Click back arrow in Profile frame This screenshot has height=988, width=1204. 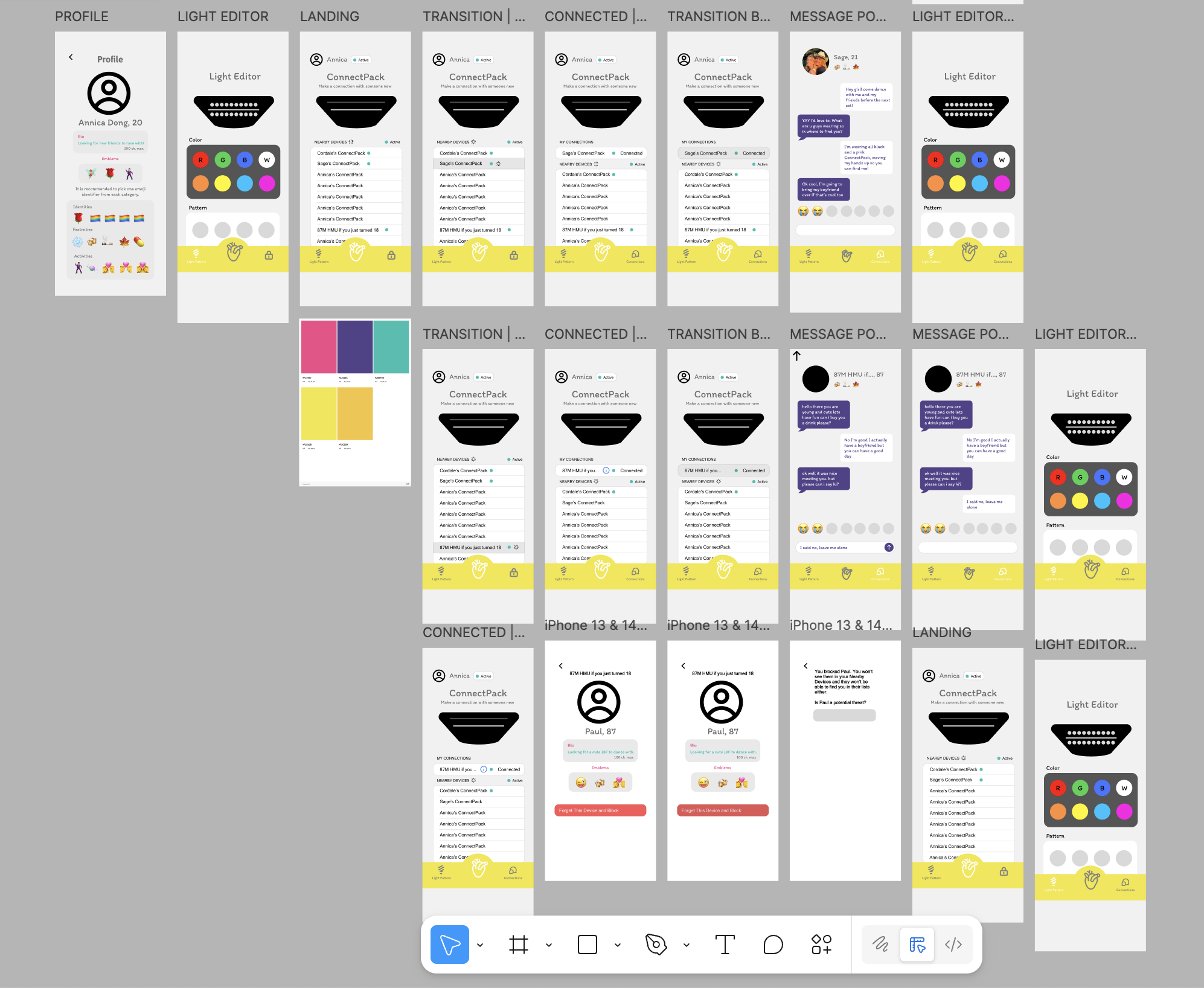[x=71, y=57]
